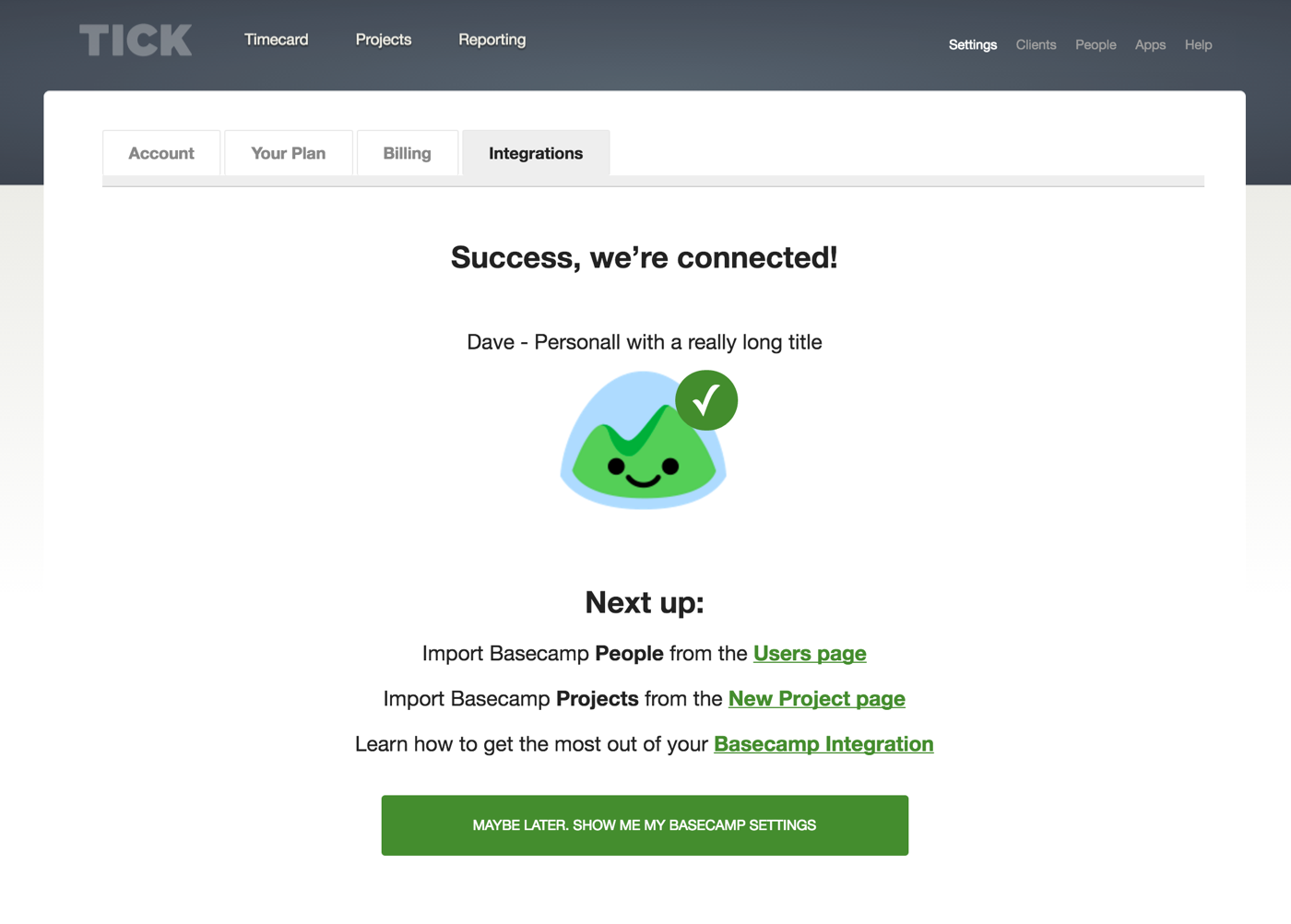Open the Projects section
The width and height of the screenshot is (1291, 924).
coord(384,40)
